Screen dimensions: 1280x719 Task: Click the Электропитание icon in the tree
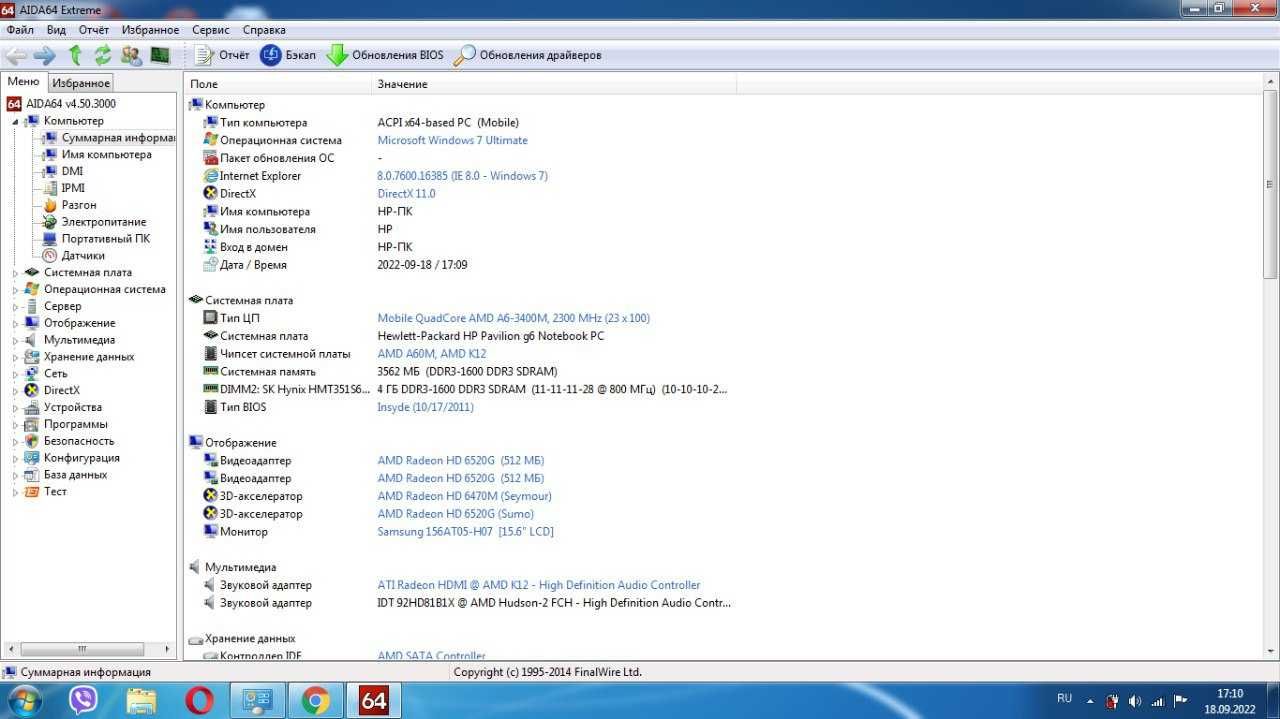(x=50, y=222)
